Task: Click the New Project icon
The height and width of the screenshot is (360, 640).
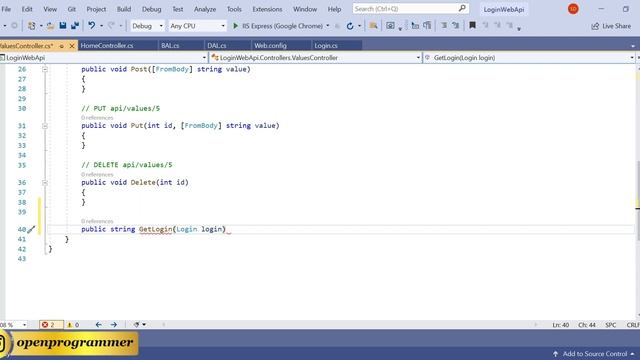Action: click(x=31, y=26)
